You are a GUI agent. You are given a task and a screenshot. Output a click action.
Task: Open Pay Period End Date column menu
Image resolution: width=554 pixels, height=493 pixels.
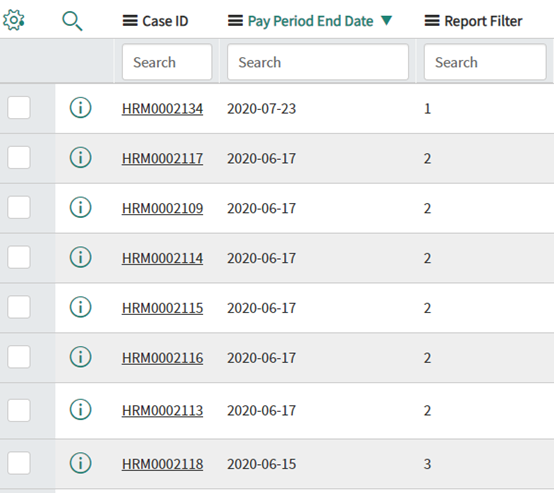[235, 21]
